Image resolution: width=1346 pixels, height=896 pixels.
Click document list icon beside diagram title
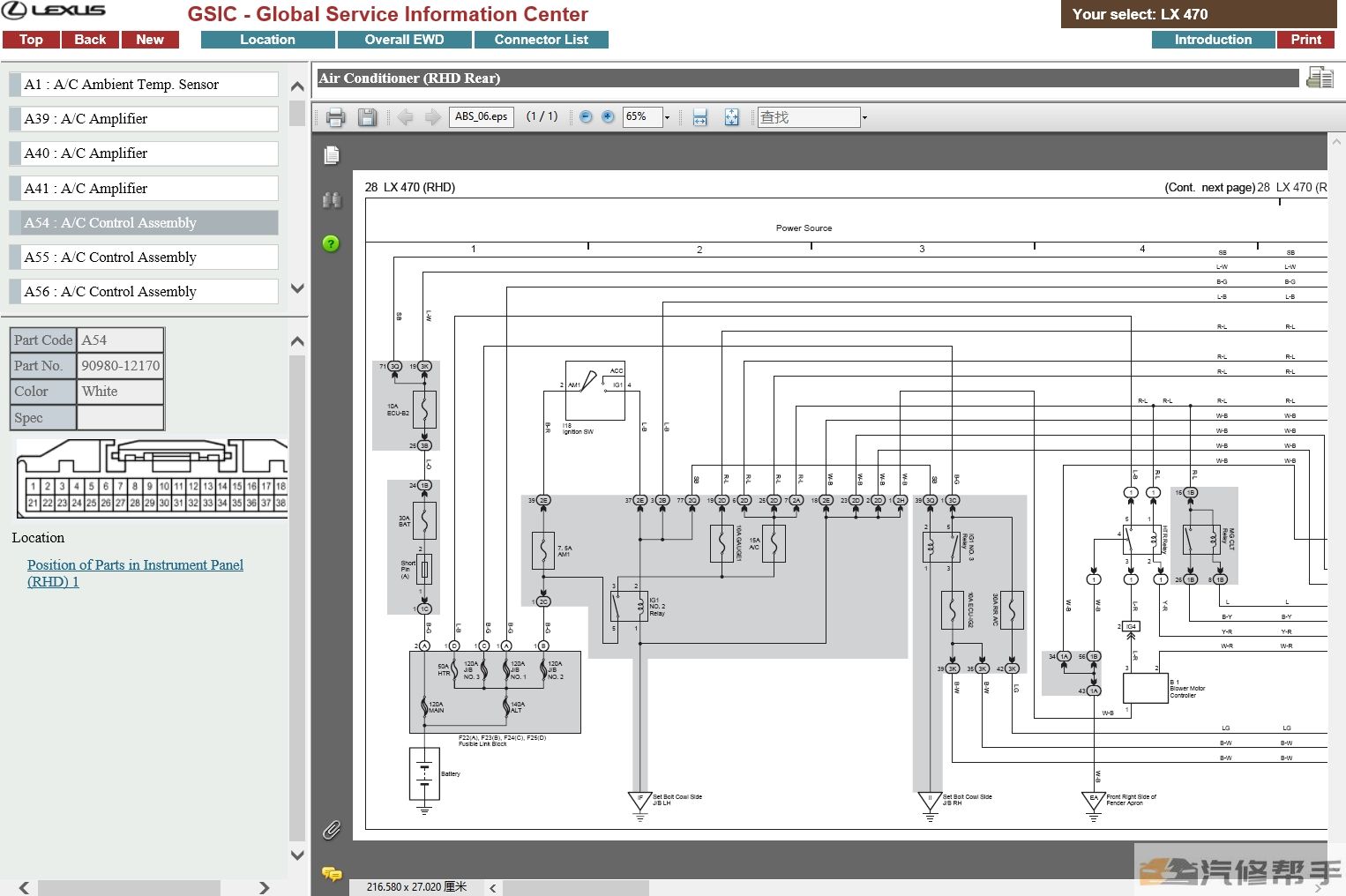click(x=1320, y=78)
